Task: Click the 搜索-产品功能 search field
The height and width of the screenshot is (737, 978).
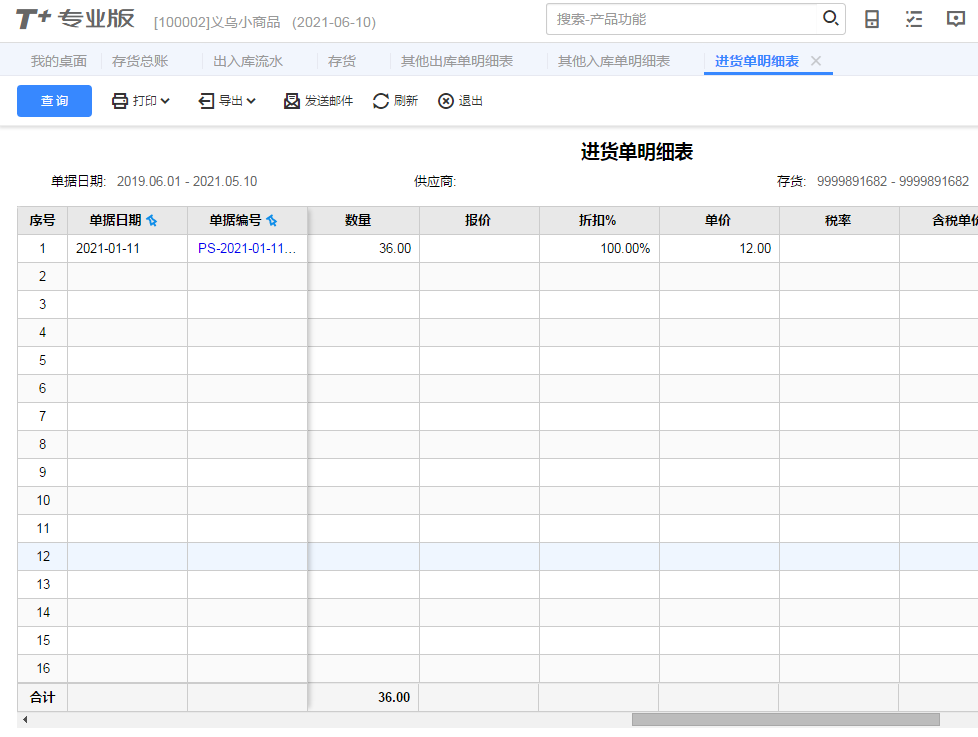Action: tap(684, 19)
